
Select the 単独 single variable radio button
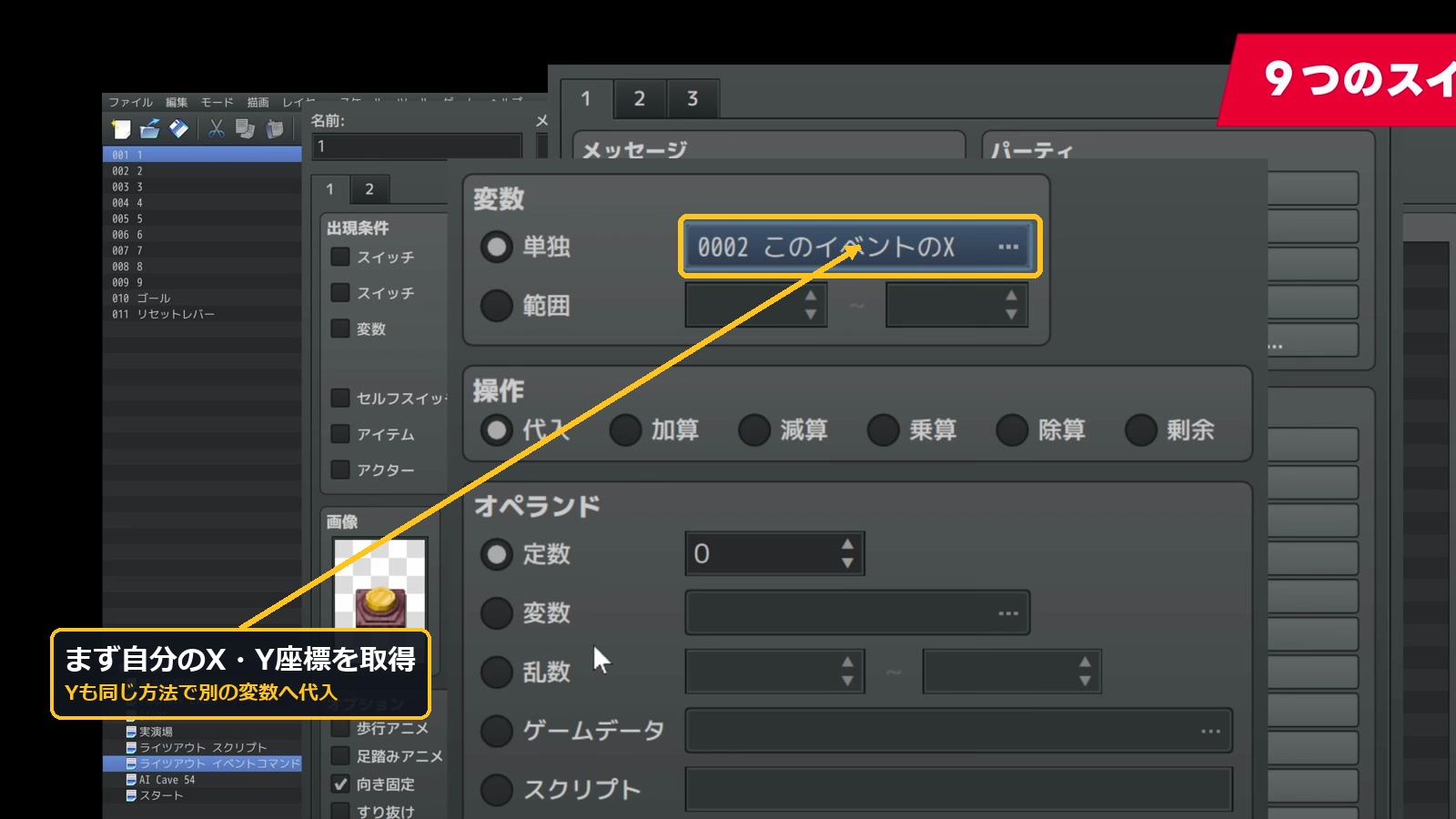coord(496,247)
